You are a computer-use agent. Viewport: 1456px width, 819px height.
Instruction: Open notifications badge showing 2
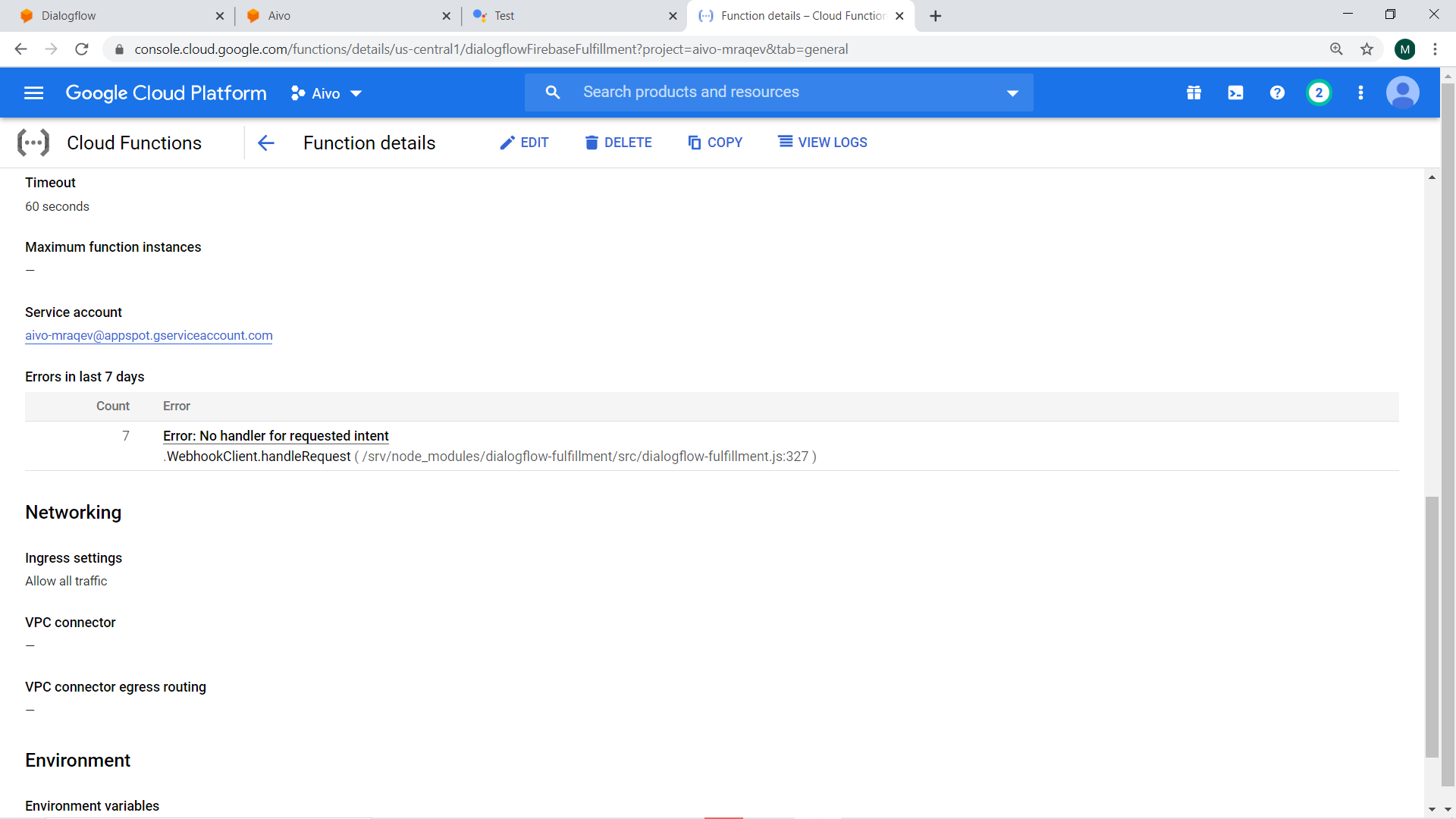1319,93
